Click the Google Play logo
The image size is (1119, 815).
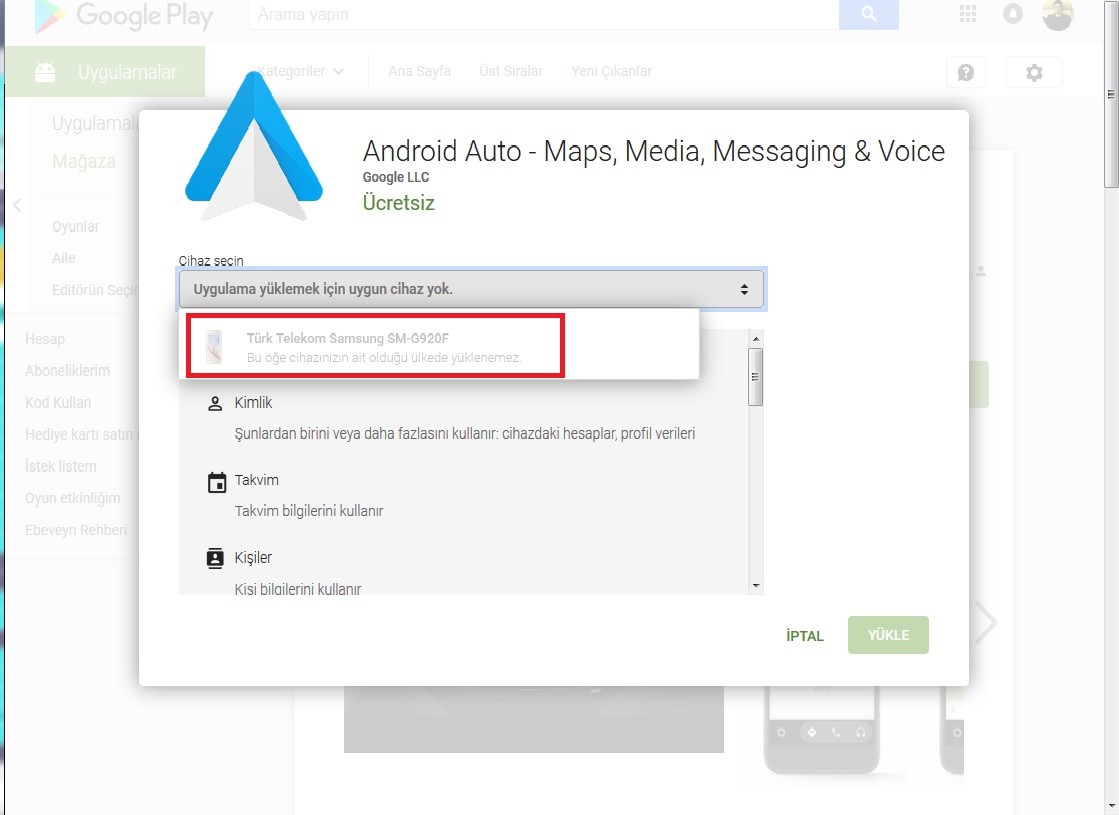tap(123, 16)
